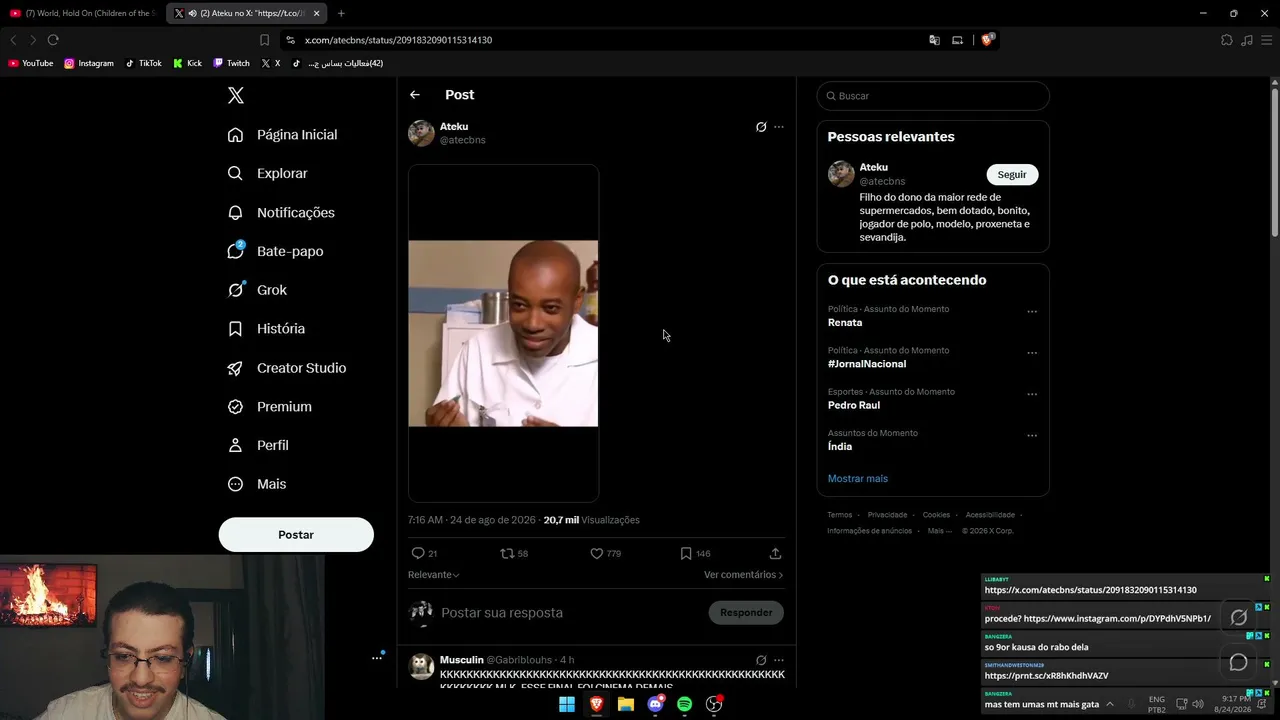
Task: Open more options for the Pedro Raul trend
Action: point(1032,394)
